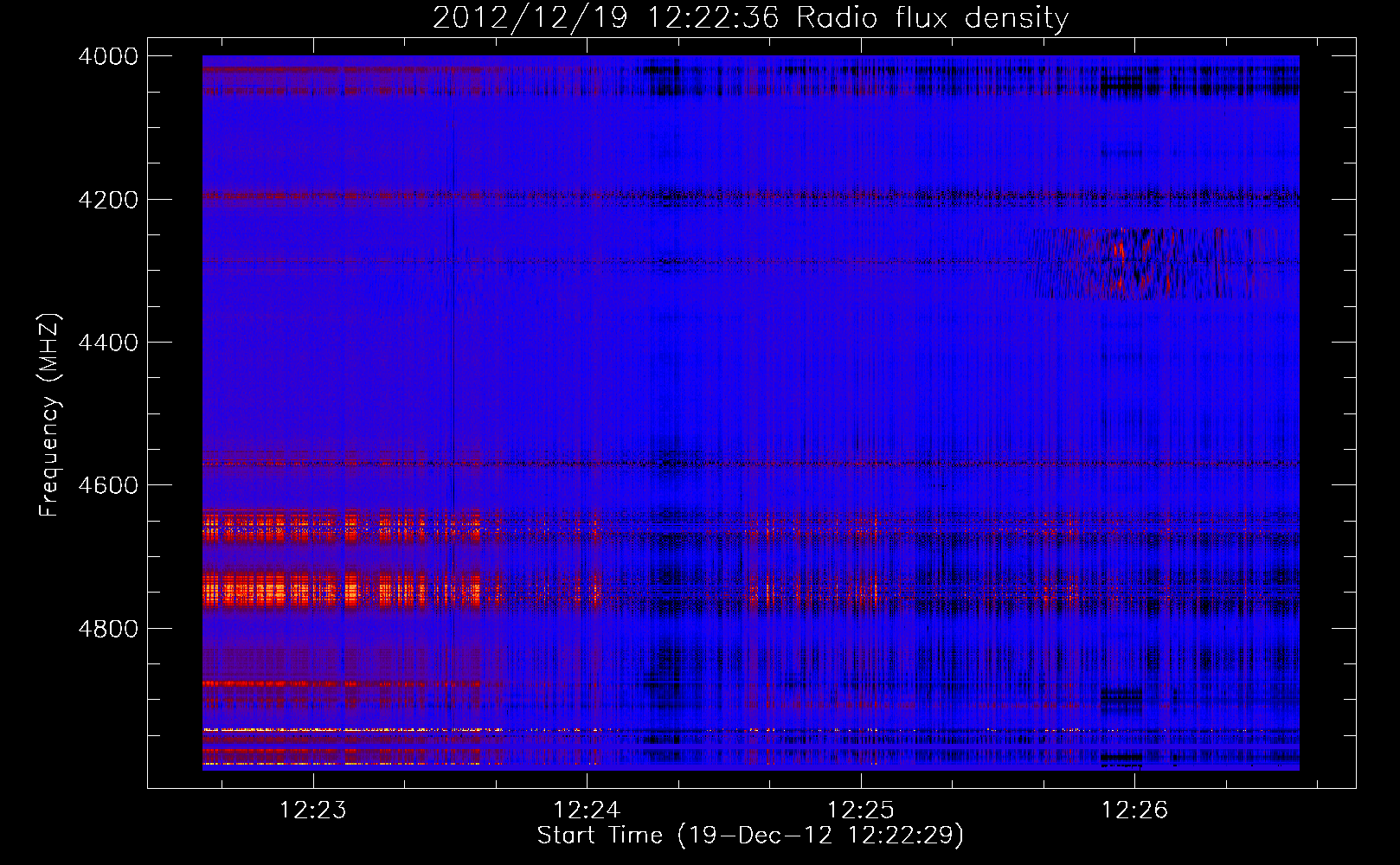The width and height of the screenshot is (1400, 865).
Task: Click the 4400 frequency tick label
Action: pyautogui.click(x=108, y=343)
